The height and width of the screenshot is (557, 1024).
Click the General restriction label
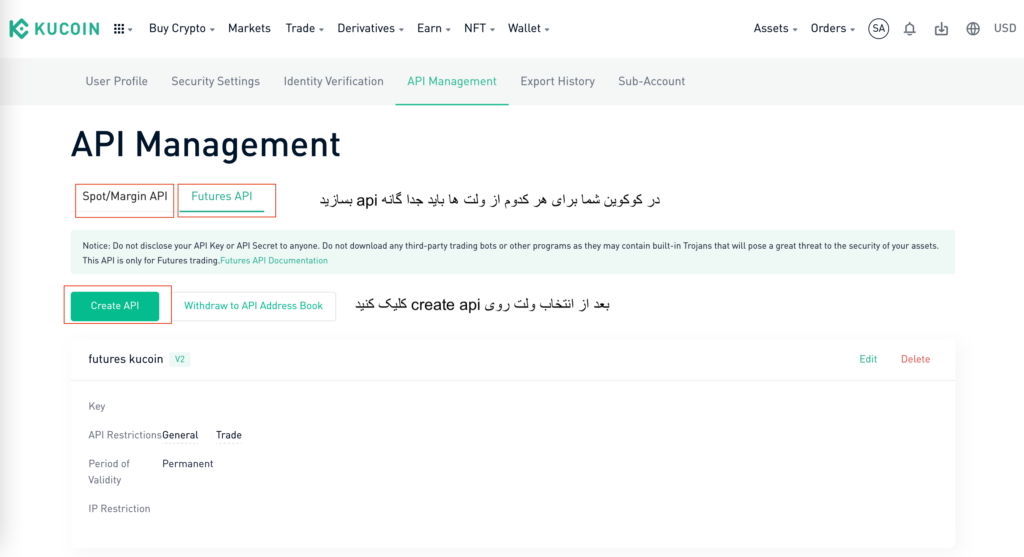click(180, 435)
